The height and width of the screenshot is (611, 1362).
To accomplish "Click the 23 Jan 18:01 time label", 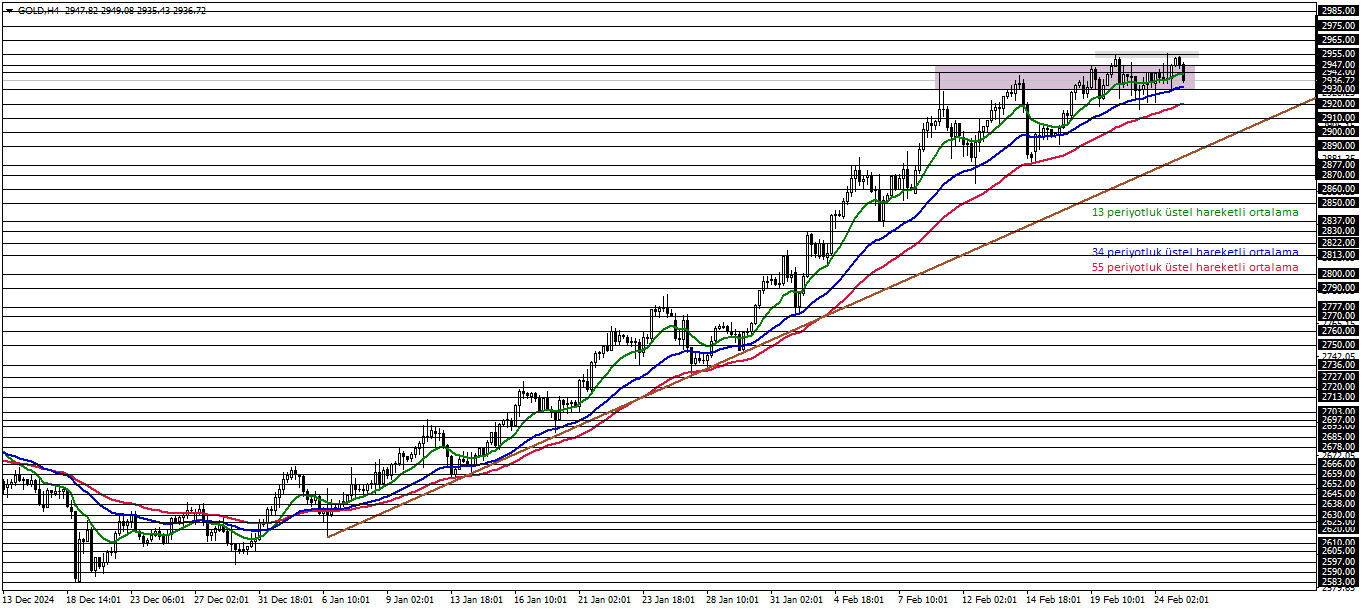I will coord(668,600).
